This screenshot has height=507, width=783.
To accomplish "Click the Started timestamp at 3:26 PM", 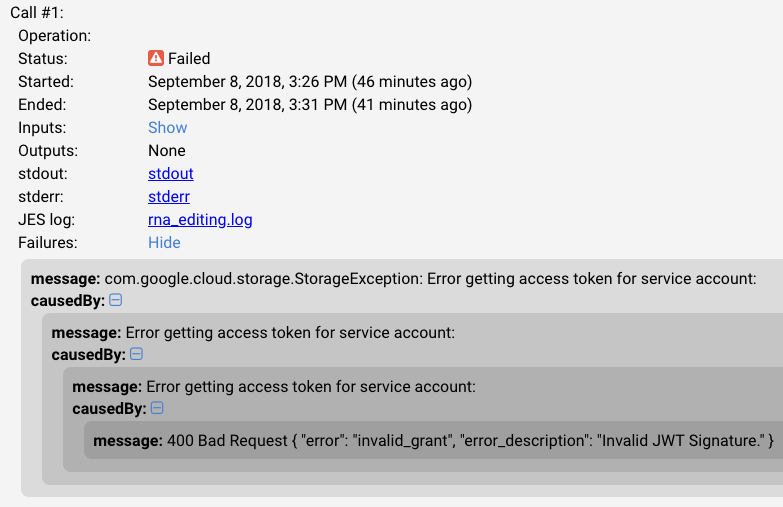I will (309, 81).
